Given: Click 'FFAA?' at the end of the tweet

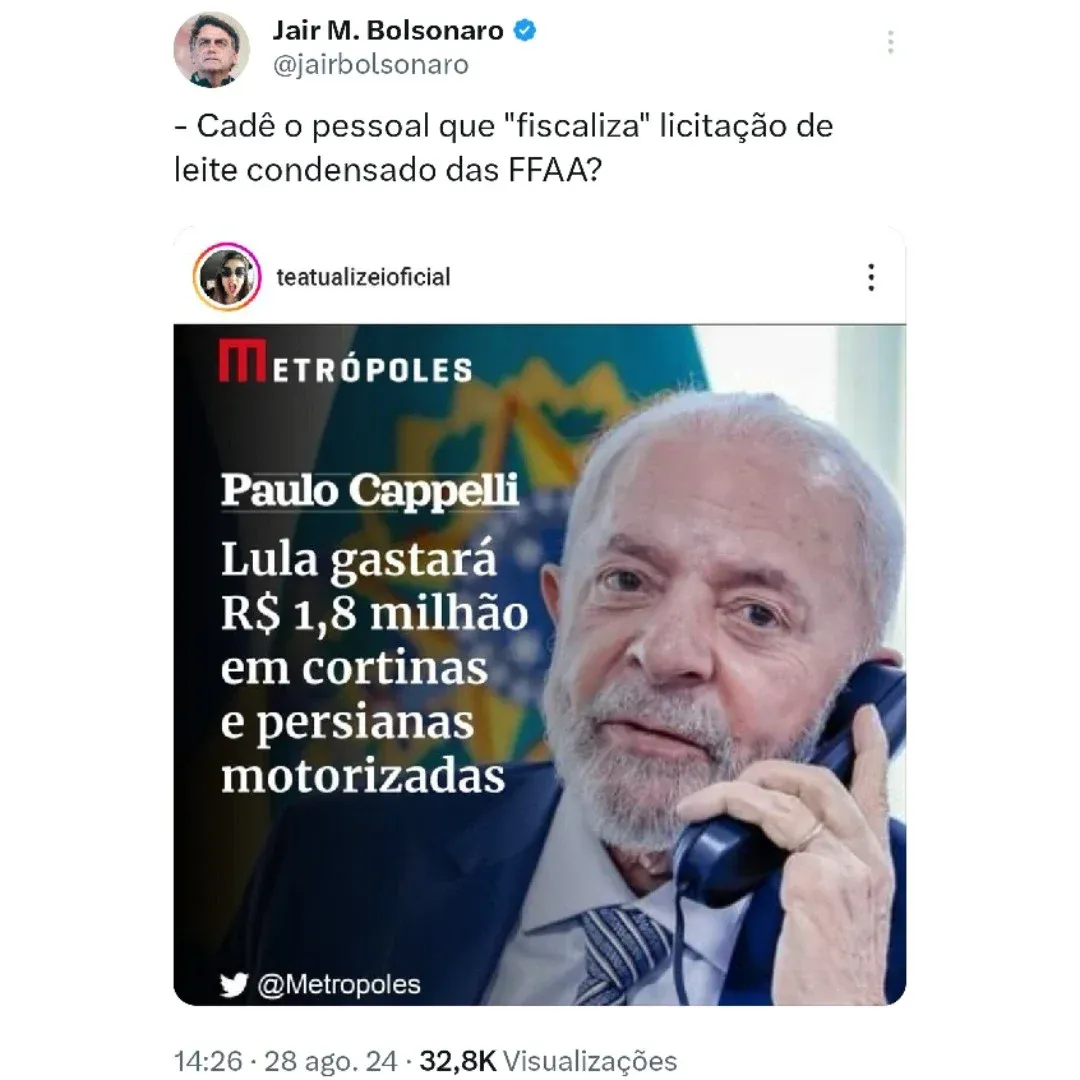Looking at the screenshot, I should (556, 170).
